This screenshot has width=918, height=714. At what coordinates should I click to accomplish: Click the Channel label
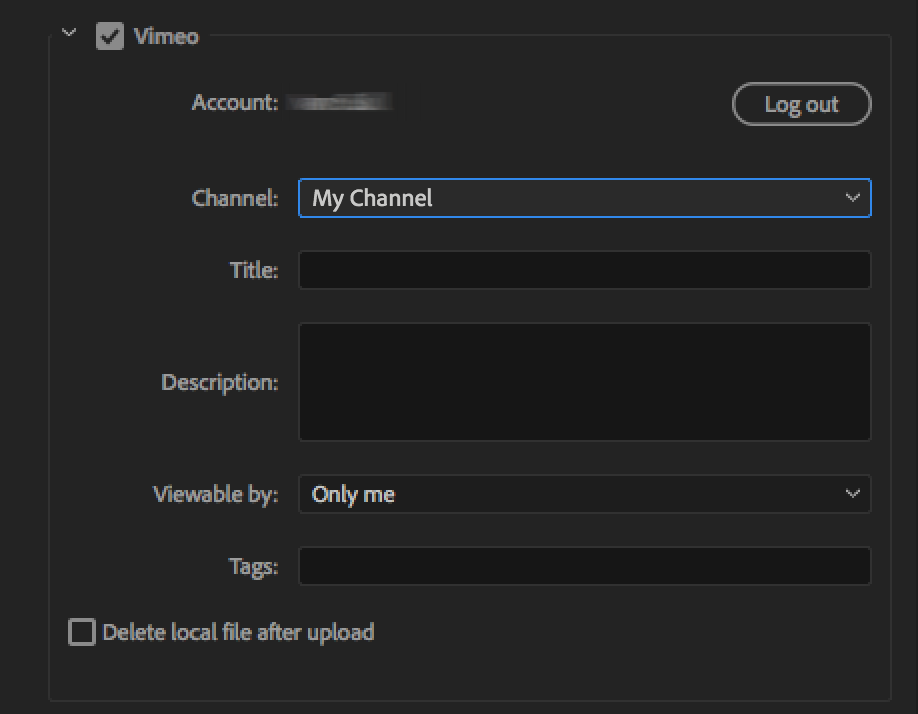click(234, 198)
